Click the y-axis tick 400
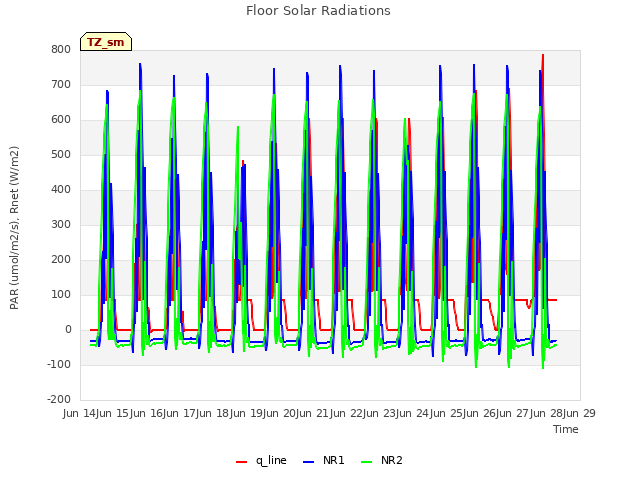The width and height of the screenshot is (640, 480). point(61,190)
